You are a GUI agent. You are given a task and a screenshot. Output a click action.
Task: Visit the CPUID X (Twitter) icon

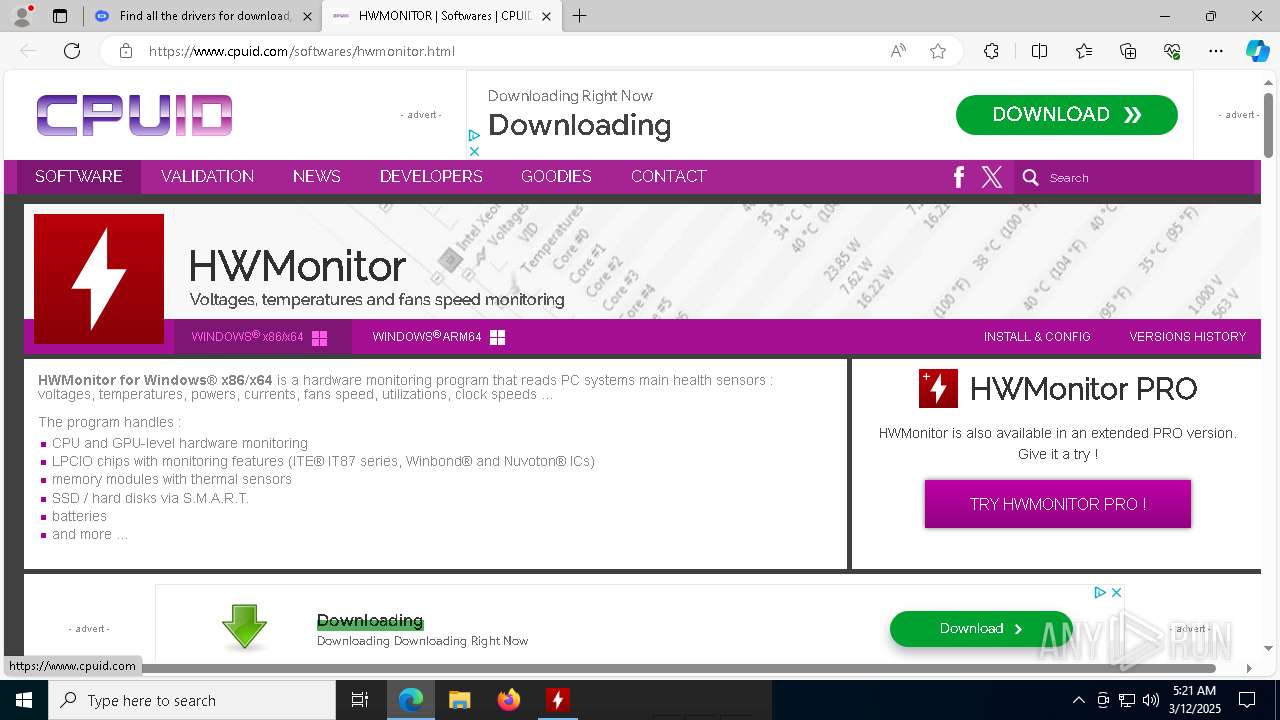(x=992, y=177)
